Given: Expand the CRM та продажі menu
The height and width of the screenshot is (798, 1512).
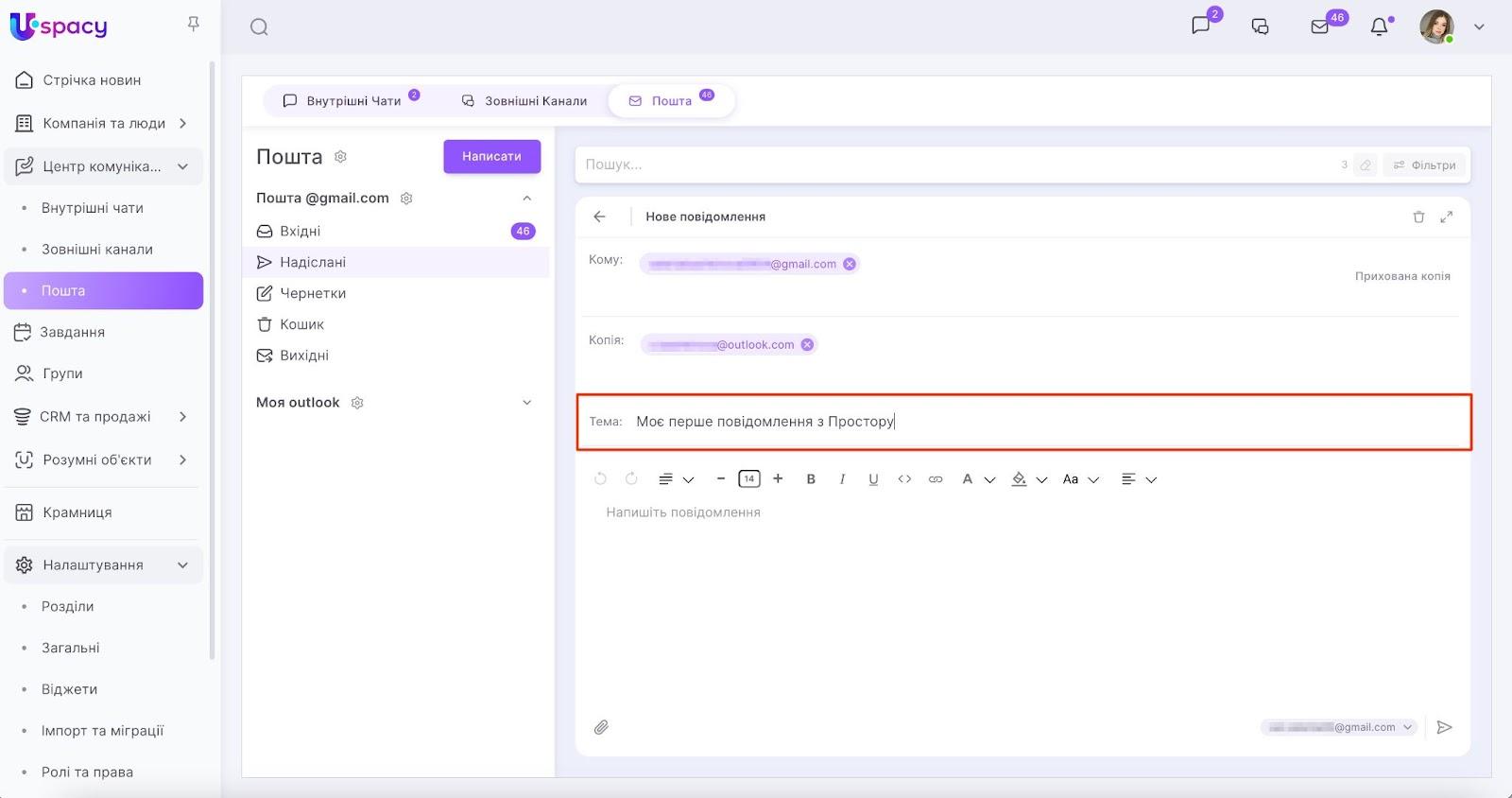Looking at the screenshot, I should pos(182,417).
